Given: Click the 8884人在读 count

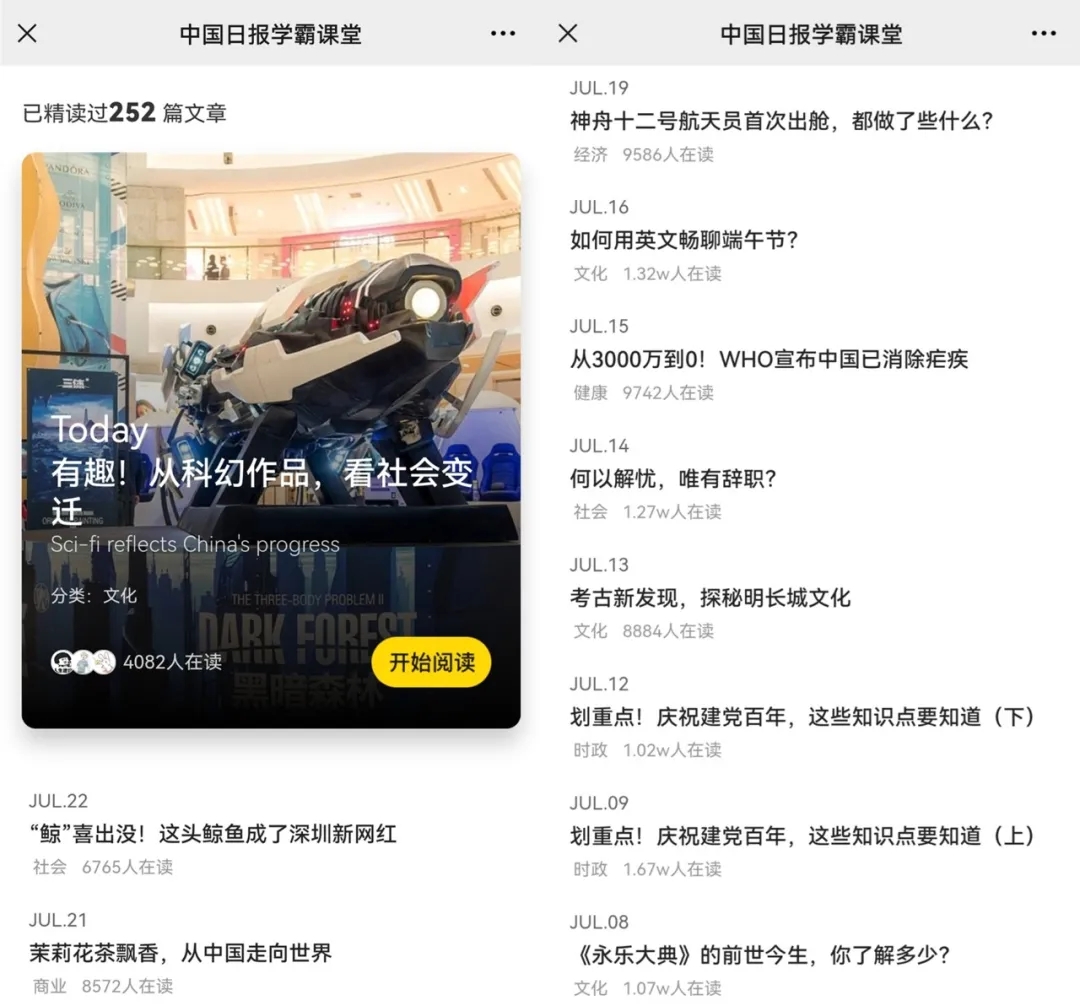Looking at the screenshot, I should point(668,631).
